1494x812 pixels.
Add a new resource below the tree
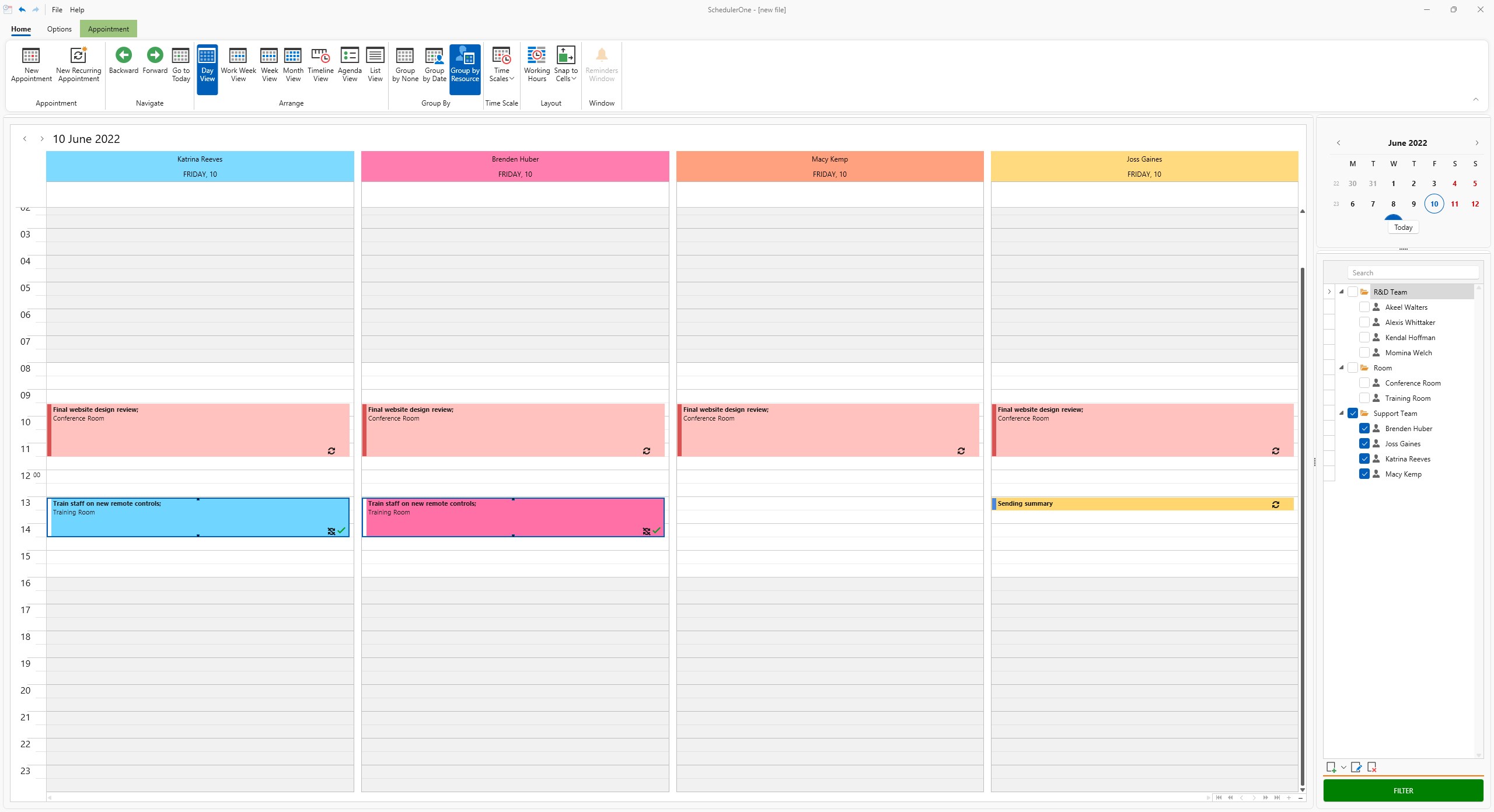1332,767
